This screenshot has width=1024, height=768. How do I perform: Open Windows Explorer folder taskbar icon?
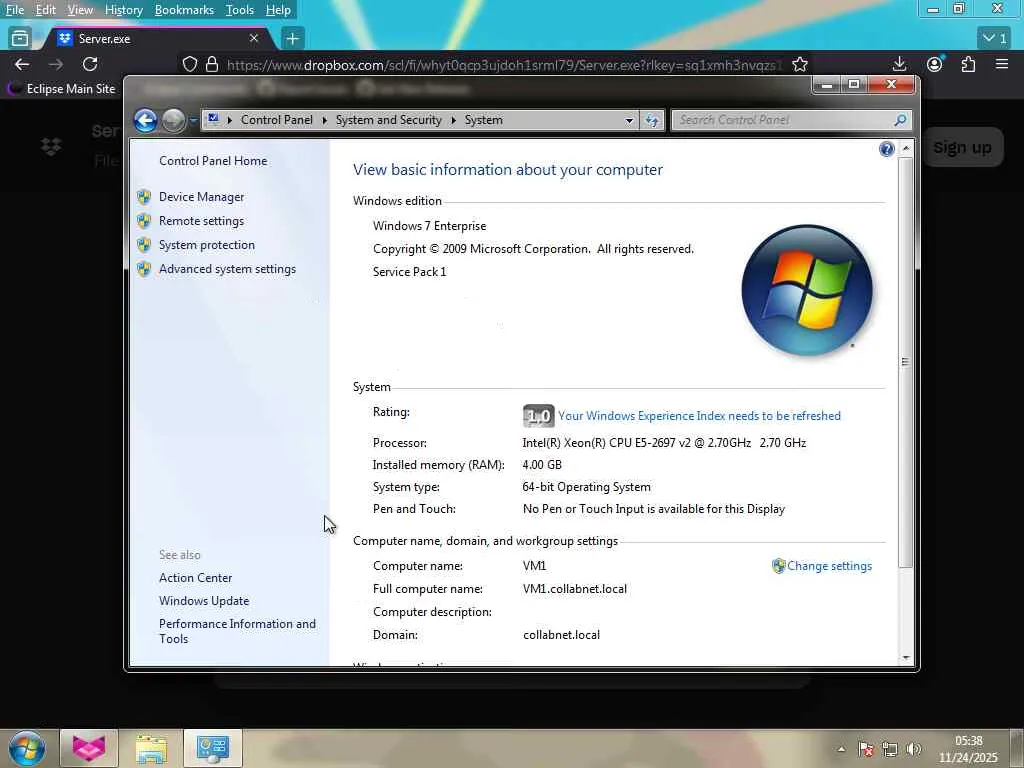pos(151,748)
